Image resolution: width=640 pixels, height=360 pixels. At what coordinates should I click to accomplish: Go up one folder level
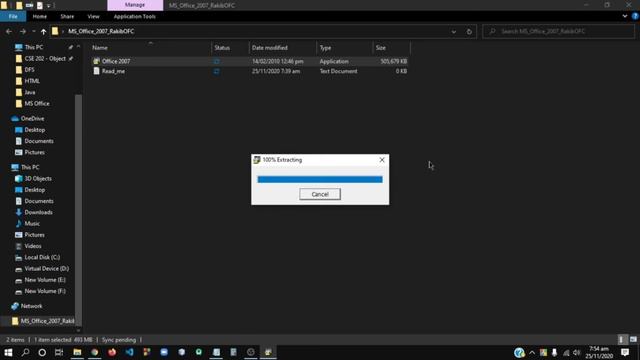point(43,31)
